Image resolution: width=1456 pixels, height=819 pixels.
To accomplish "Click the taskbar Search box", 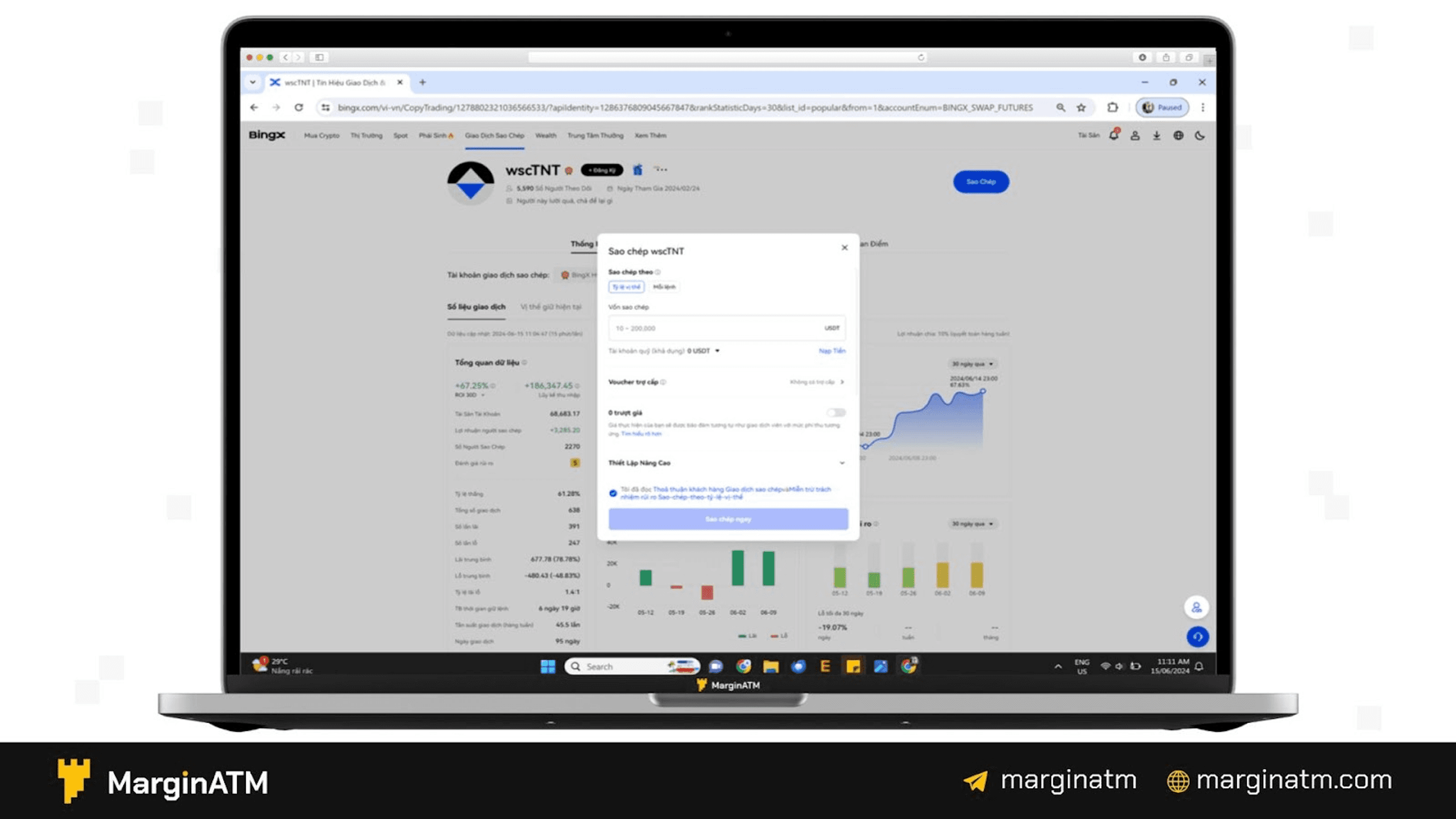I will (x=632, y=667).
